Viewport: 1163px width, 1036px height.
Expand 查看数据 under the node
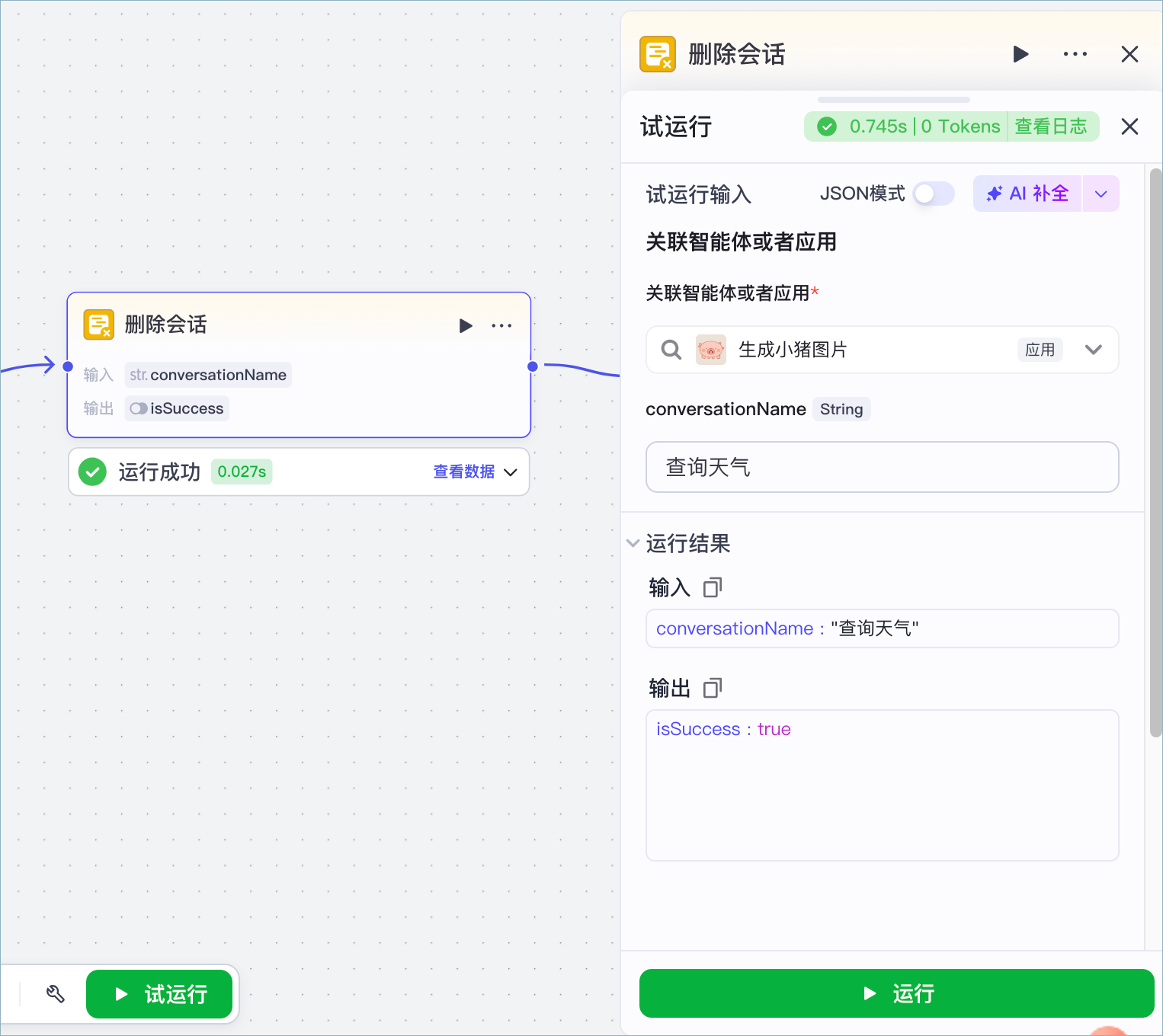pos(476,472)
